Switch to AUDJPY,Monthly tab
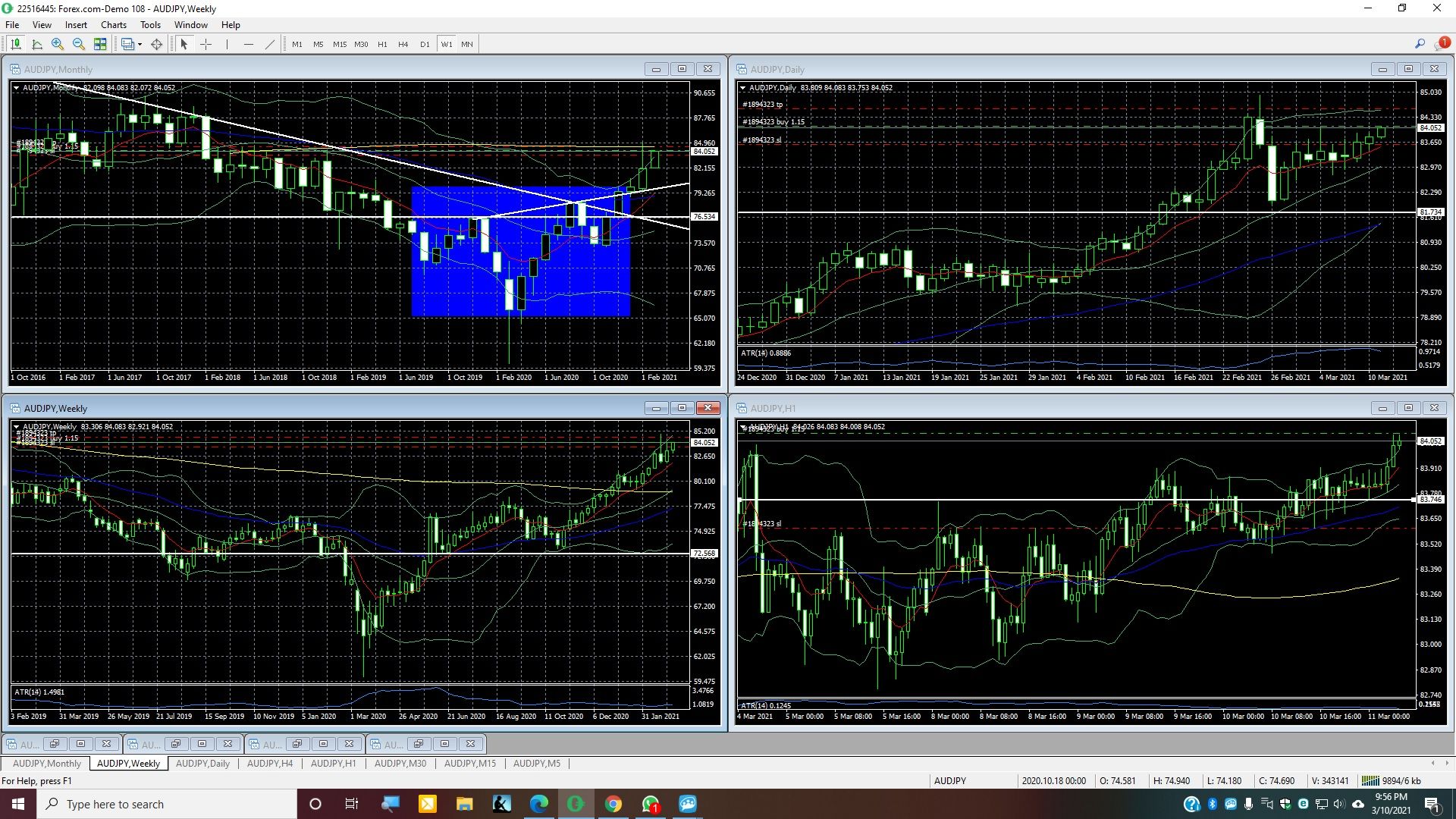Viewport: 1456px width, 819px height. 47,764
